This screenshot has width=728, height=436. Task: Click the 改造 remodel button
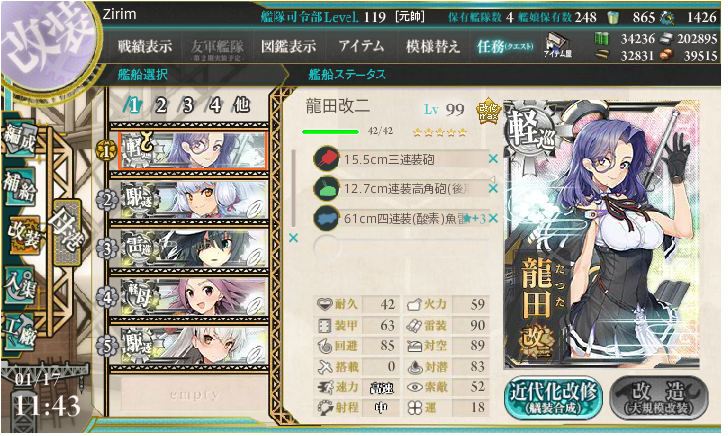(659, 397)
